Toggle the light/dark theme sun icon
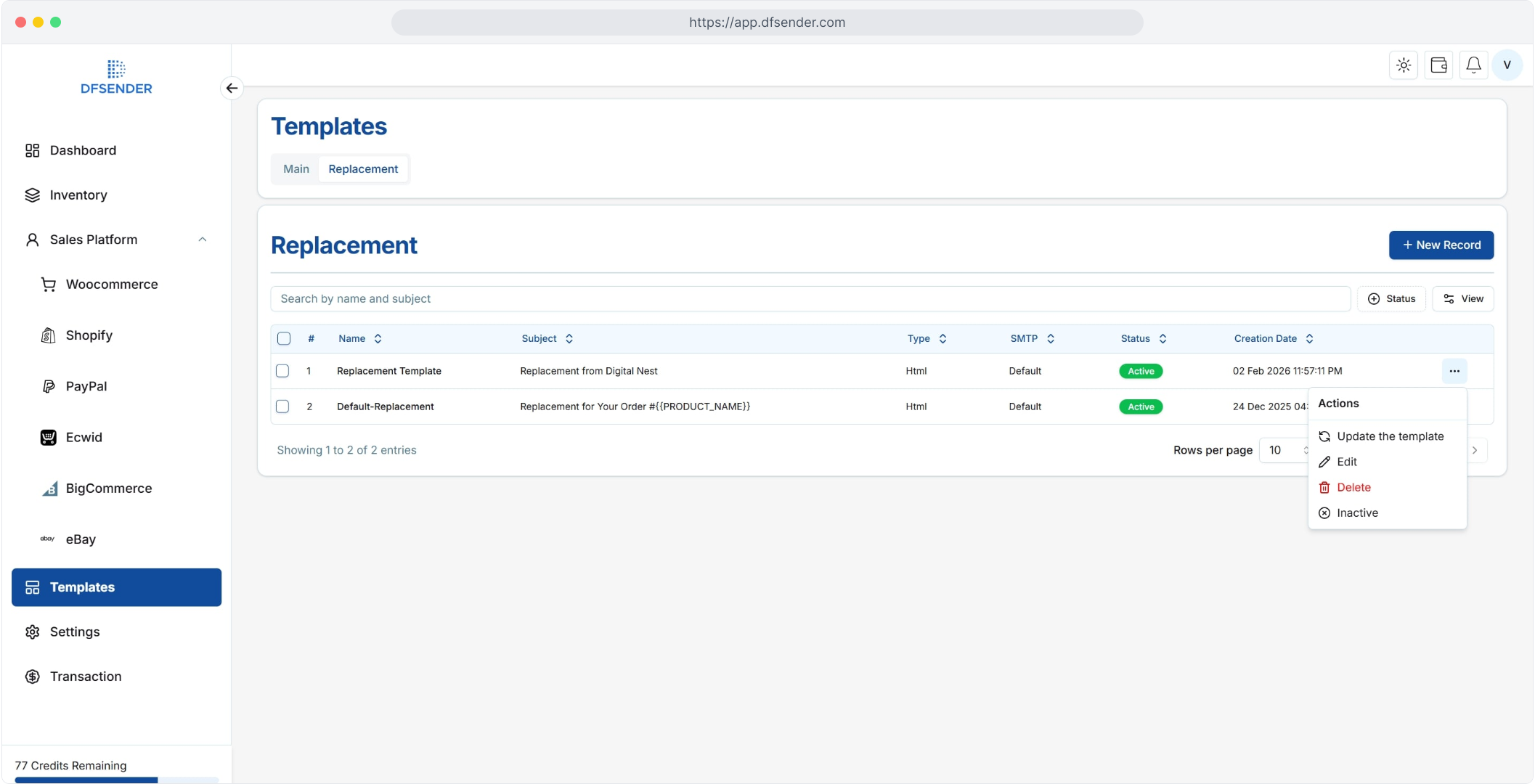This screenshot has width=1535, height=784. (x=1404, y=65)
